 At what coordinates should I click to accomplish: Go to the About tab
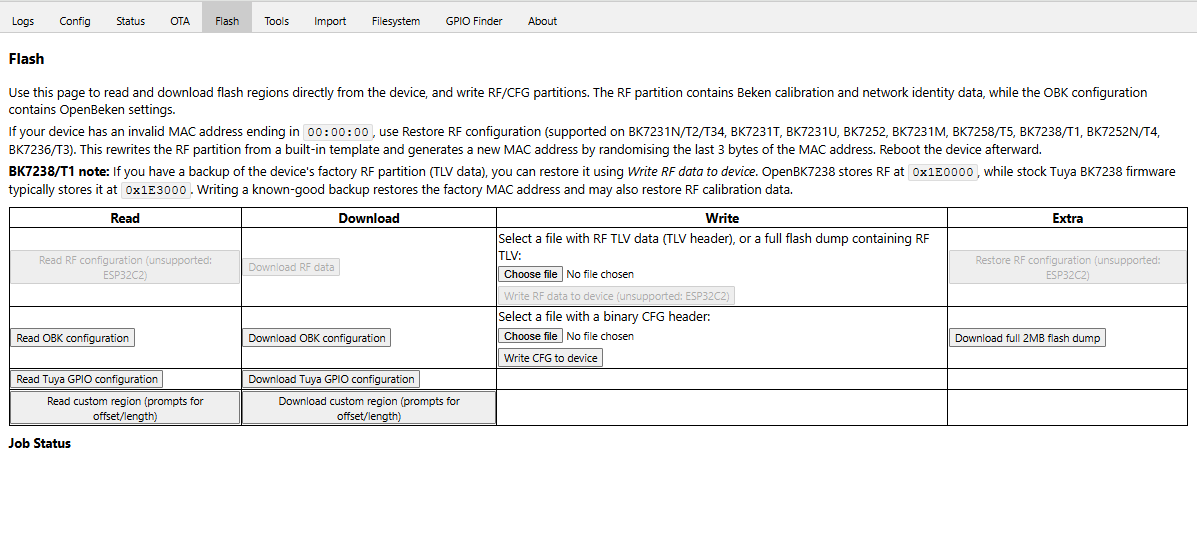point(542,21)
